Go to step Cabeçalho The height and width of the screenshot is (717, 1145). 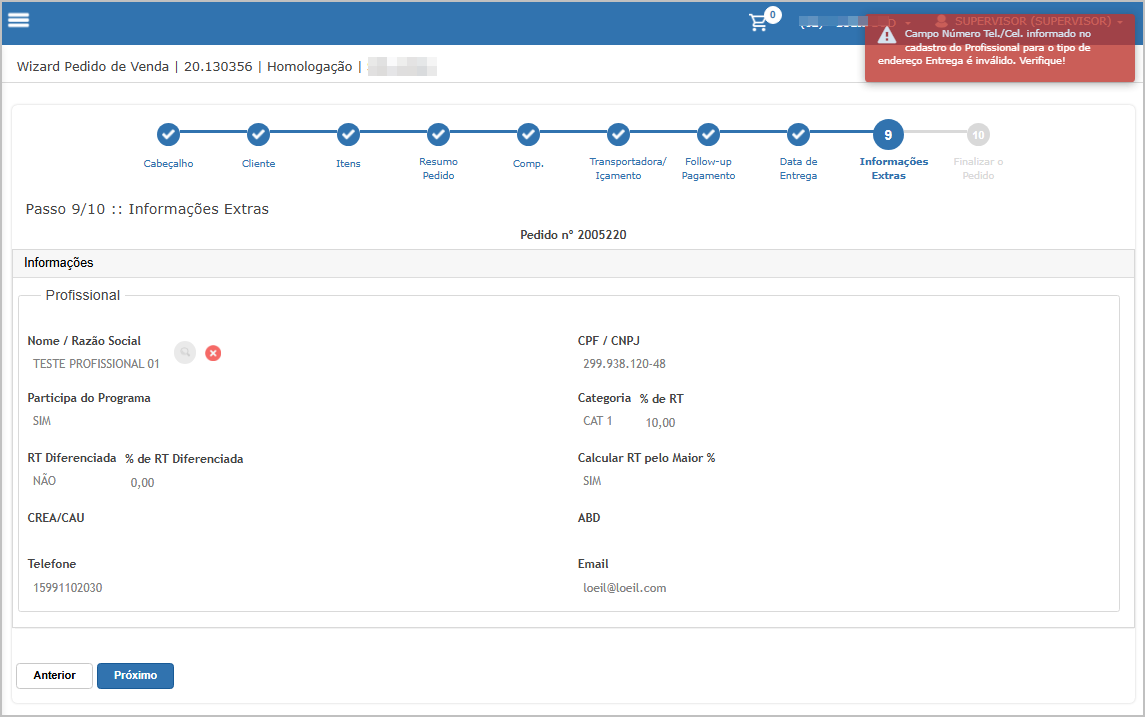coord(168,134)
